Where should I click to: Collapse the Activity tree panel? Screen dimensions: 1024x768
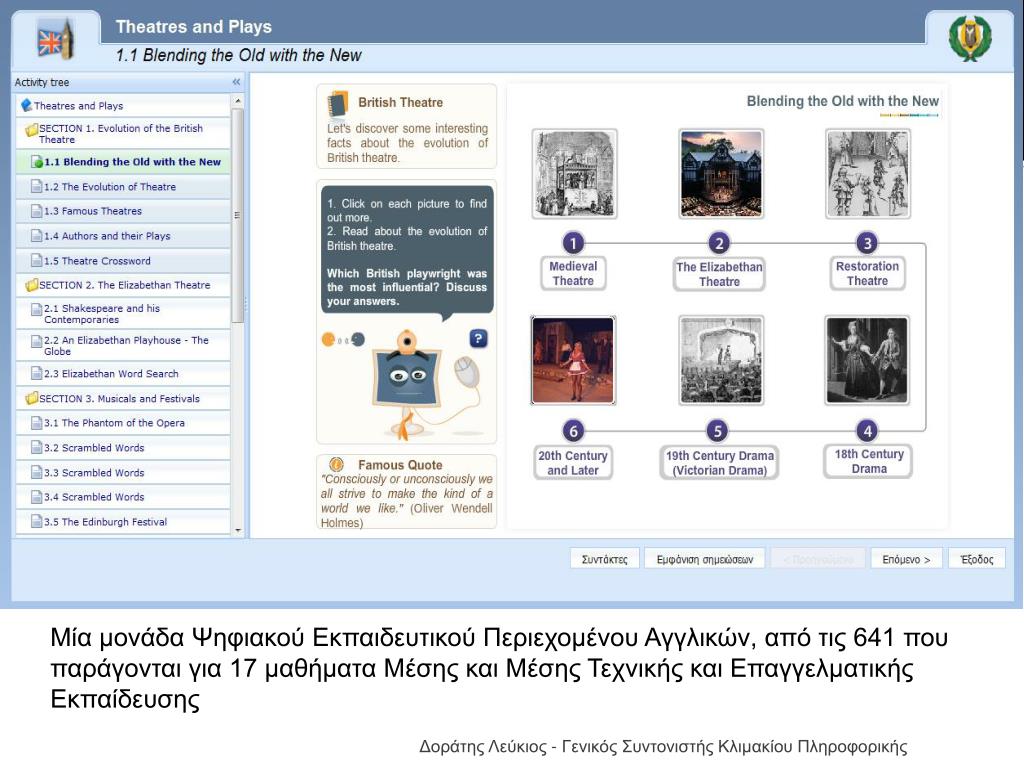tap(236, 82)
